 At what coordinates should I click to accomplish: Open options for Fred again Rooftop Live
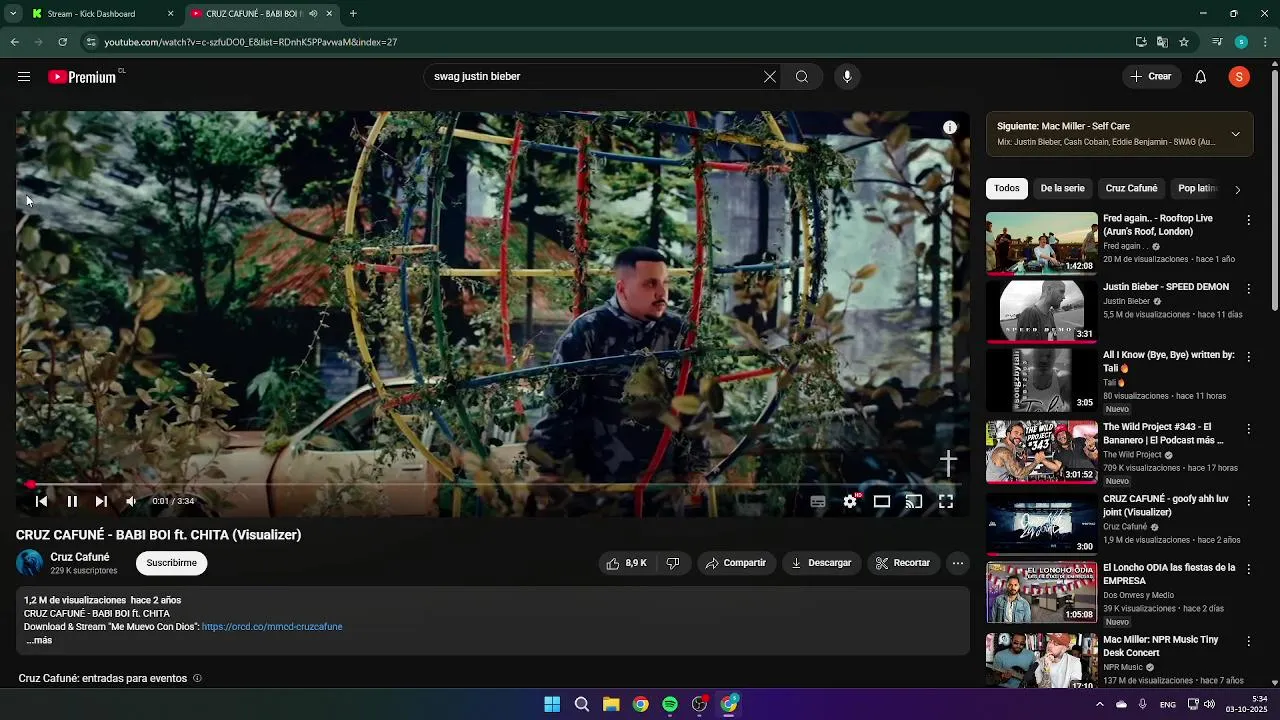coord(1248,219)
